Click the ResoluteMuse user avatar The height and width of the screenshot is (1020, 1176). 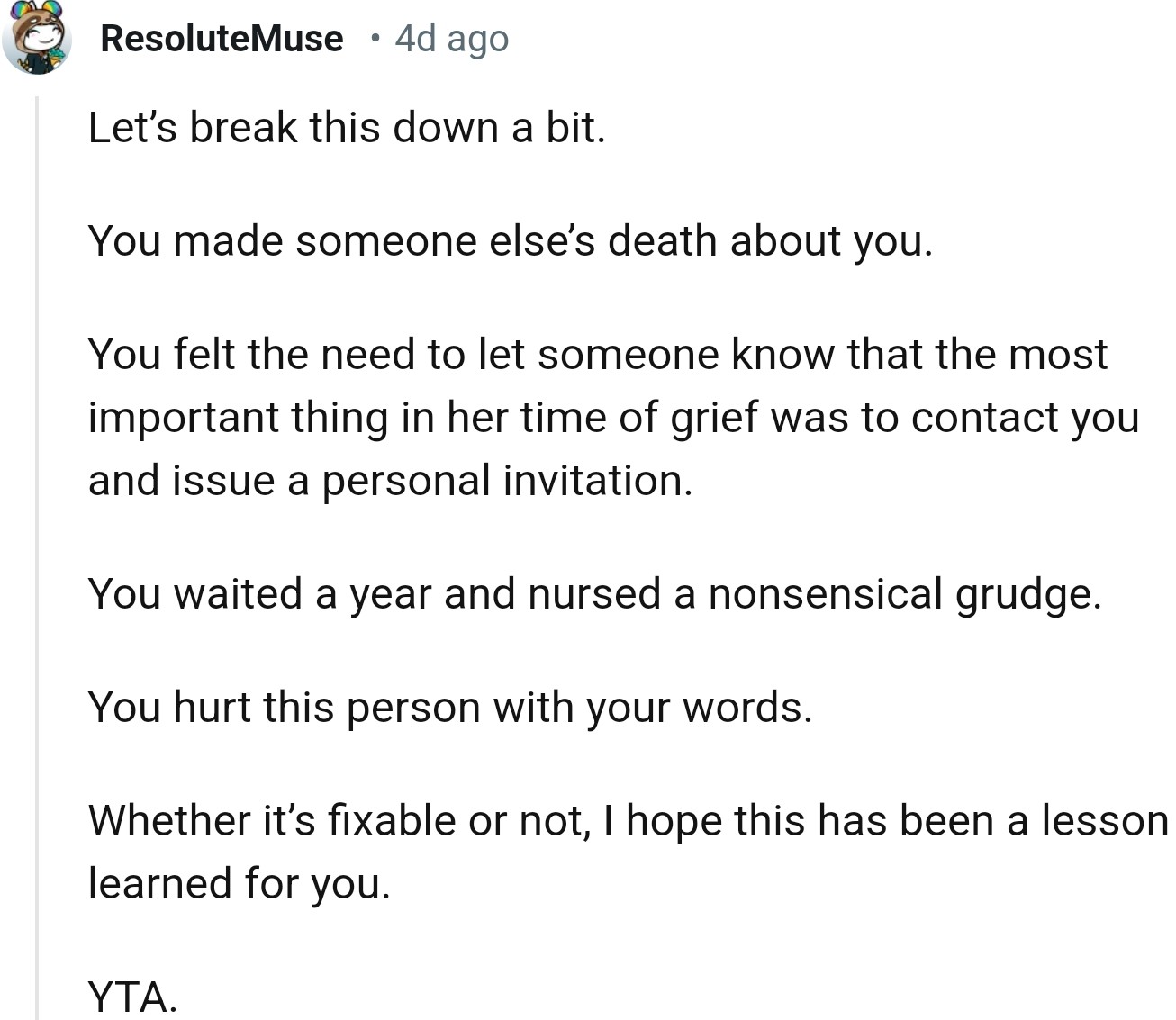37,38
